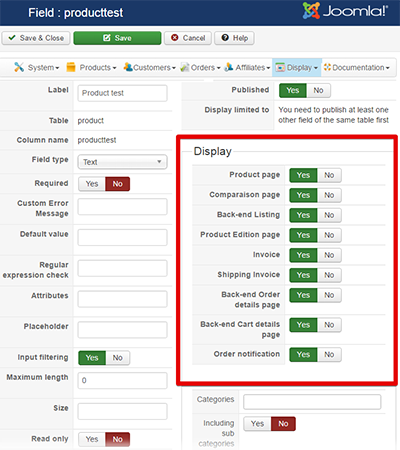Open the Customers menu
Viewport: 400px width, 450px height.
(154, 67)
